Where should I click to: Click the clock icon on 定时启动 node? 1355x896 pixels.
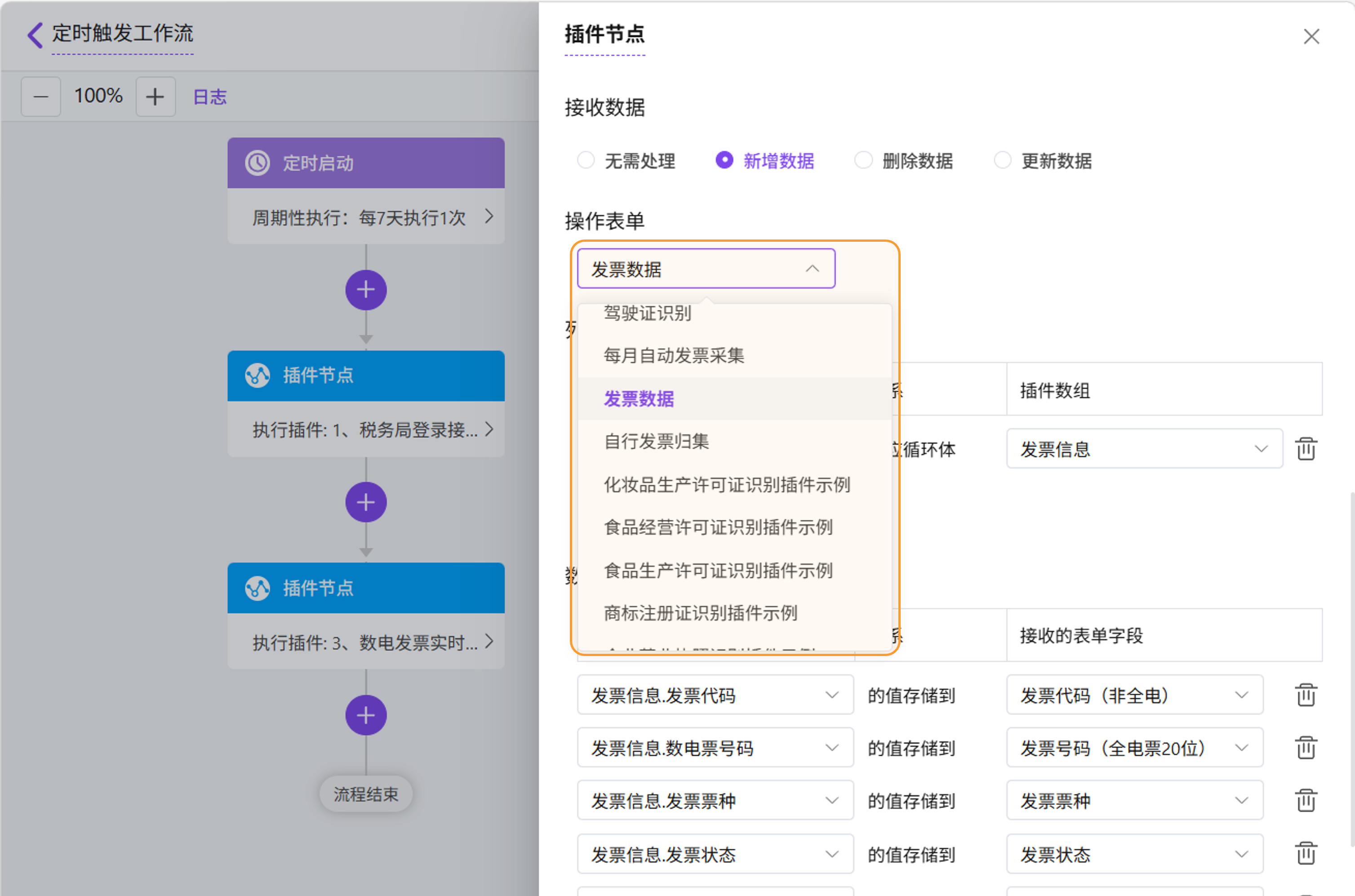pos(258,163)
